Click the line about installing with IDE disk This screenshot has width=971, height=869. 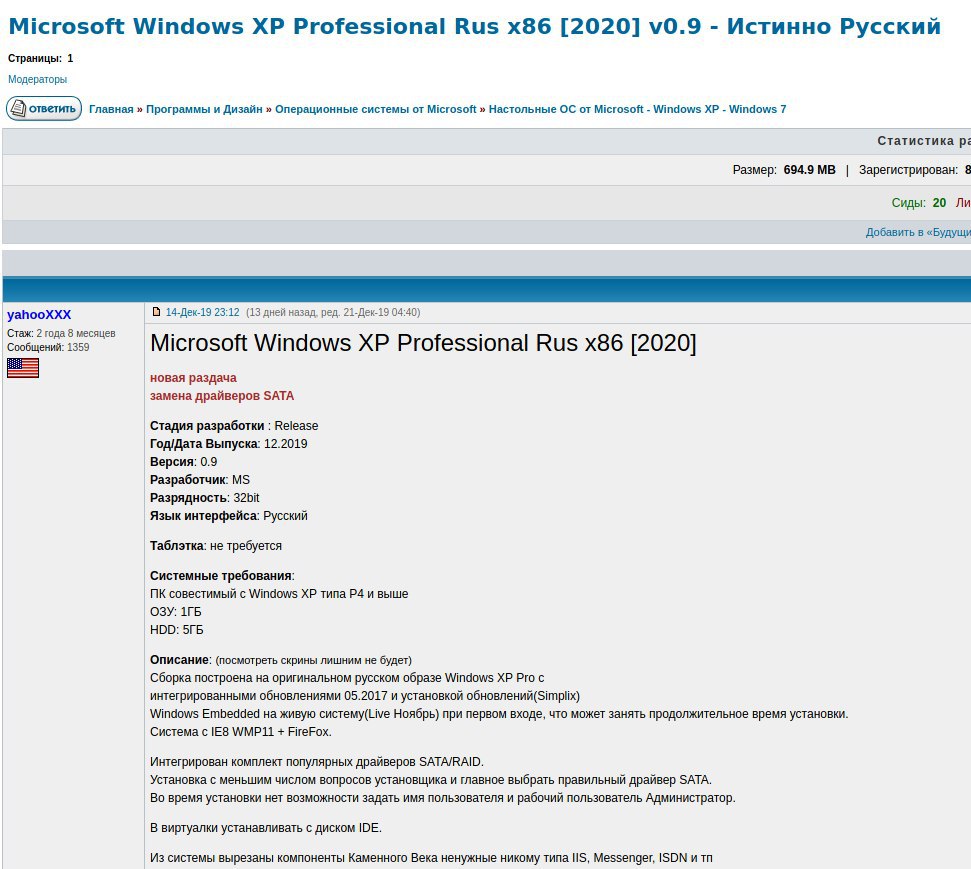(266, 828)
